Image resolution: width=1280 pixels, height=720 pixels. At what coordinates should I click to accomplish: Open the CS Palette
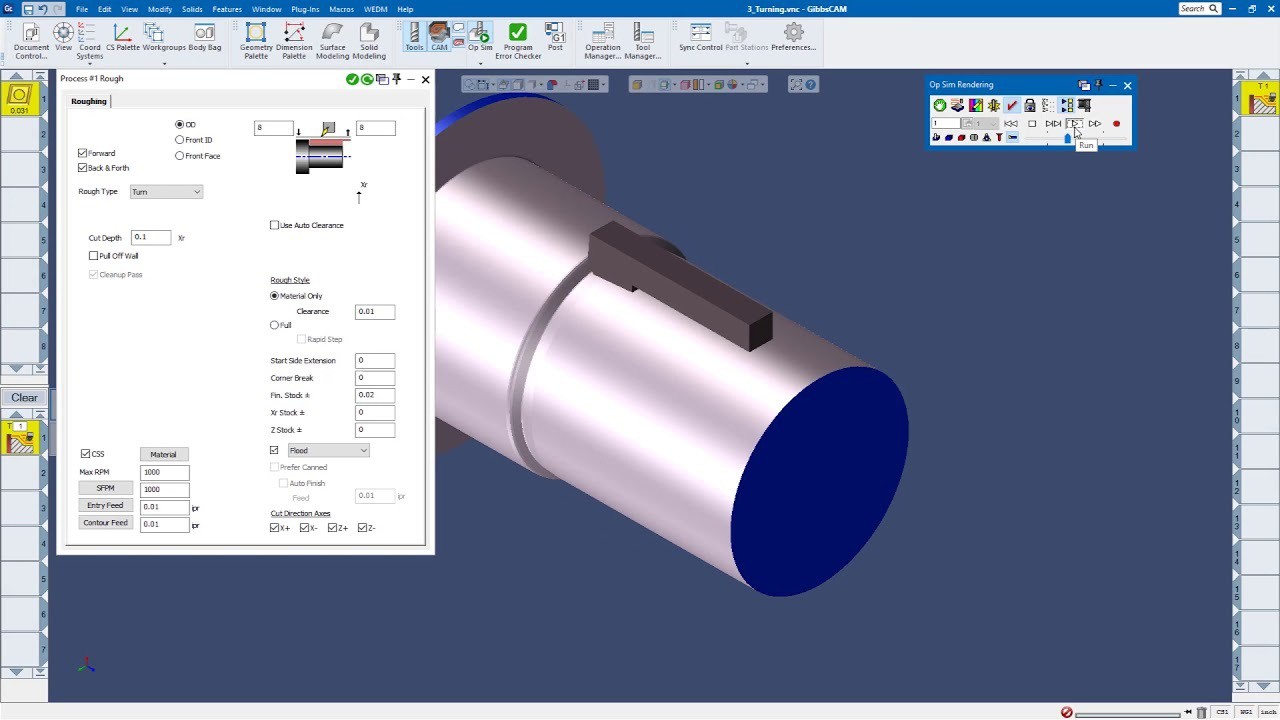pyautogui.click(x=123, y=38)
